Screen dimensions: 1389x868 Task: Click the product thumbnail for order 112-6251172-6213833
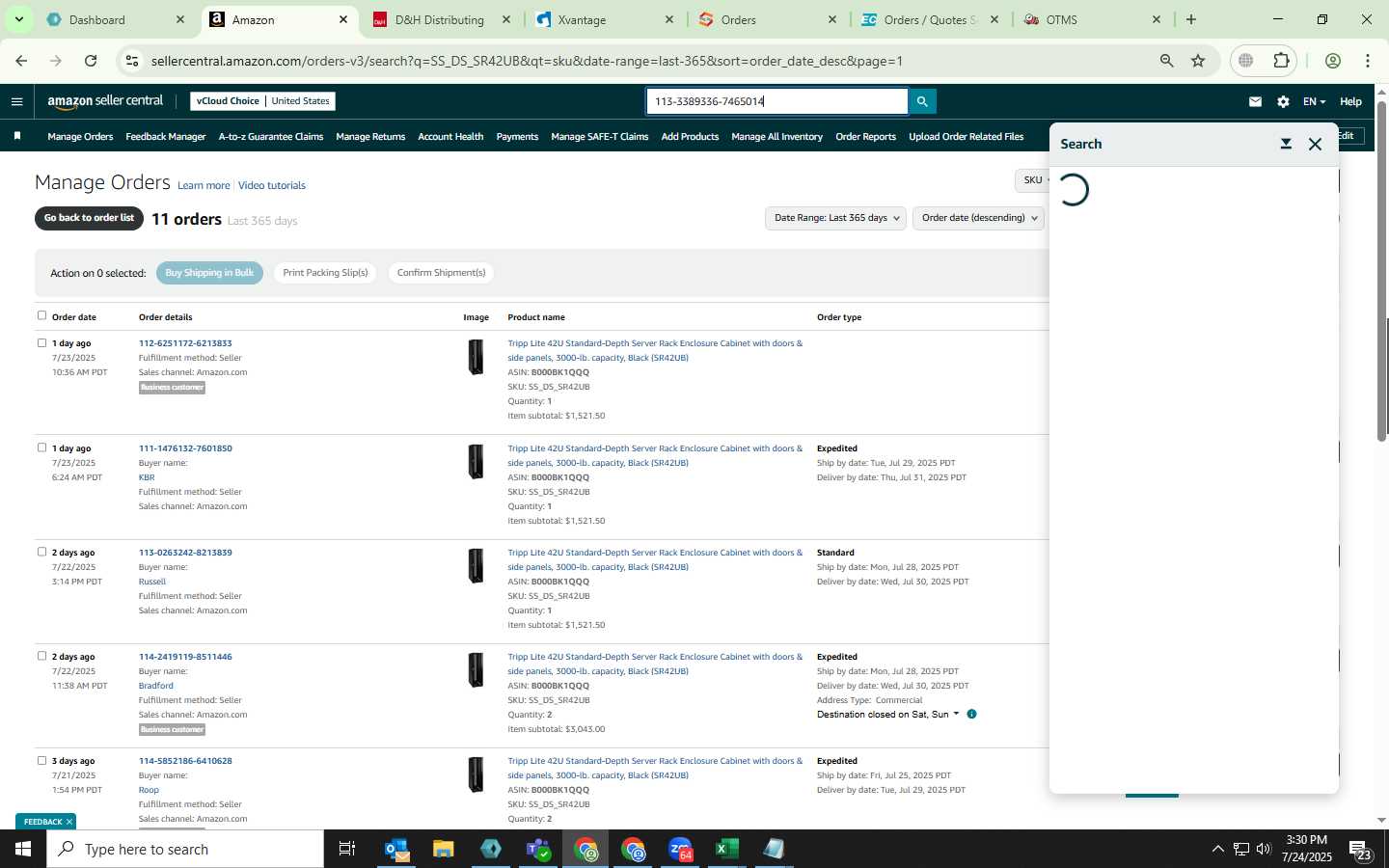coord(476,358)
